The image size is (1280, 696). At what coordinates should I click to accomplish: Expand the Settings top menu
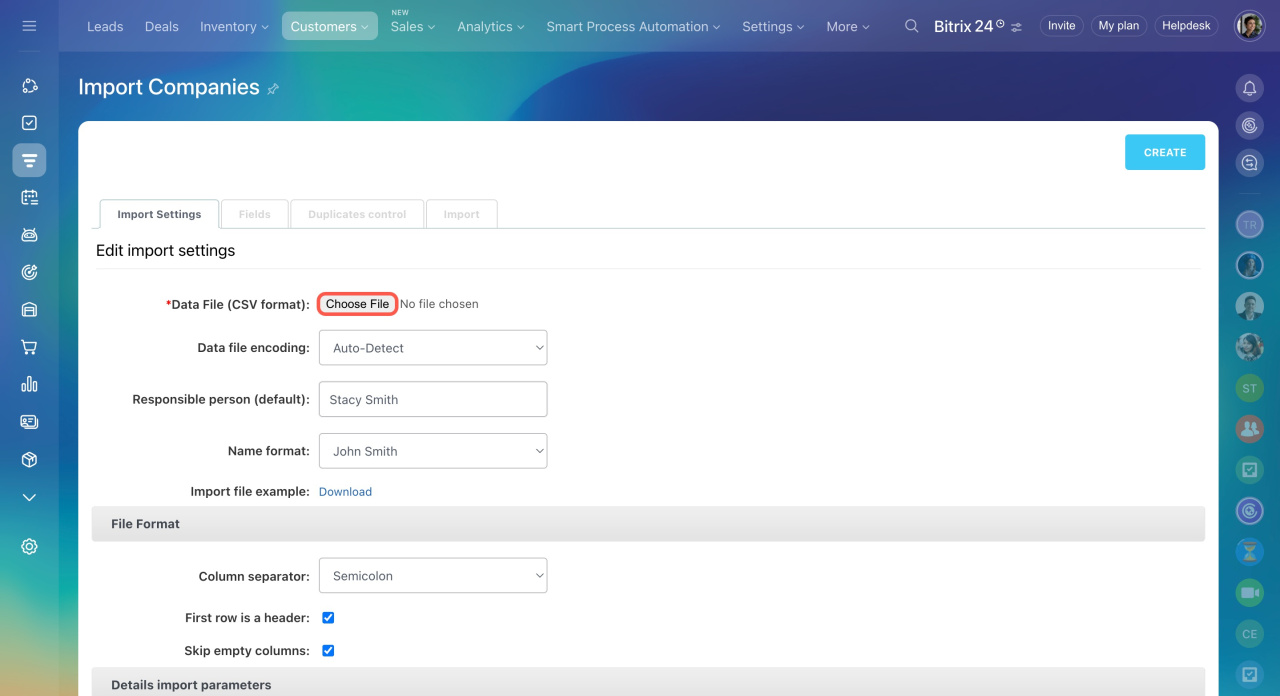point(773,26)
